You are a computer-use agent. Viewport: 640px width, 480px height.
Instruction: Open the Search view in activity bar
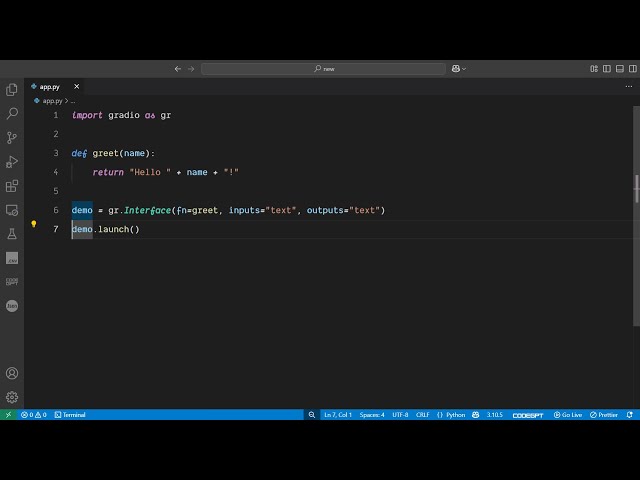(12, 113)
